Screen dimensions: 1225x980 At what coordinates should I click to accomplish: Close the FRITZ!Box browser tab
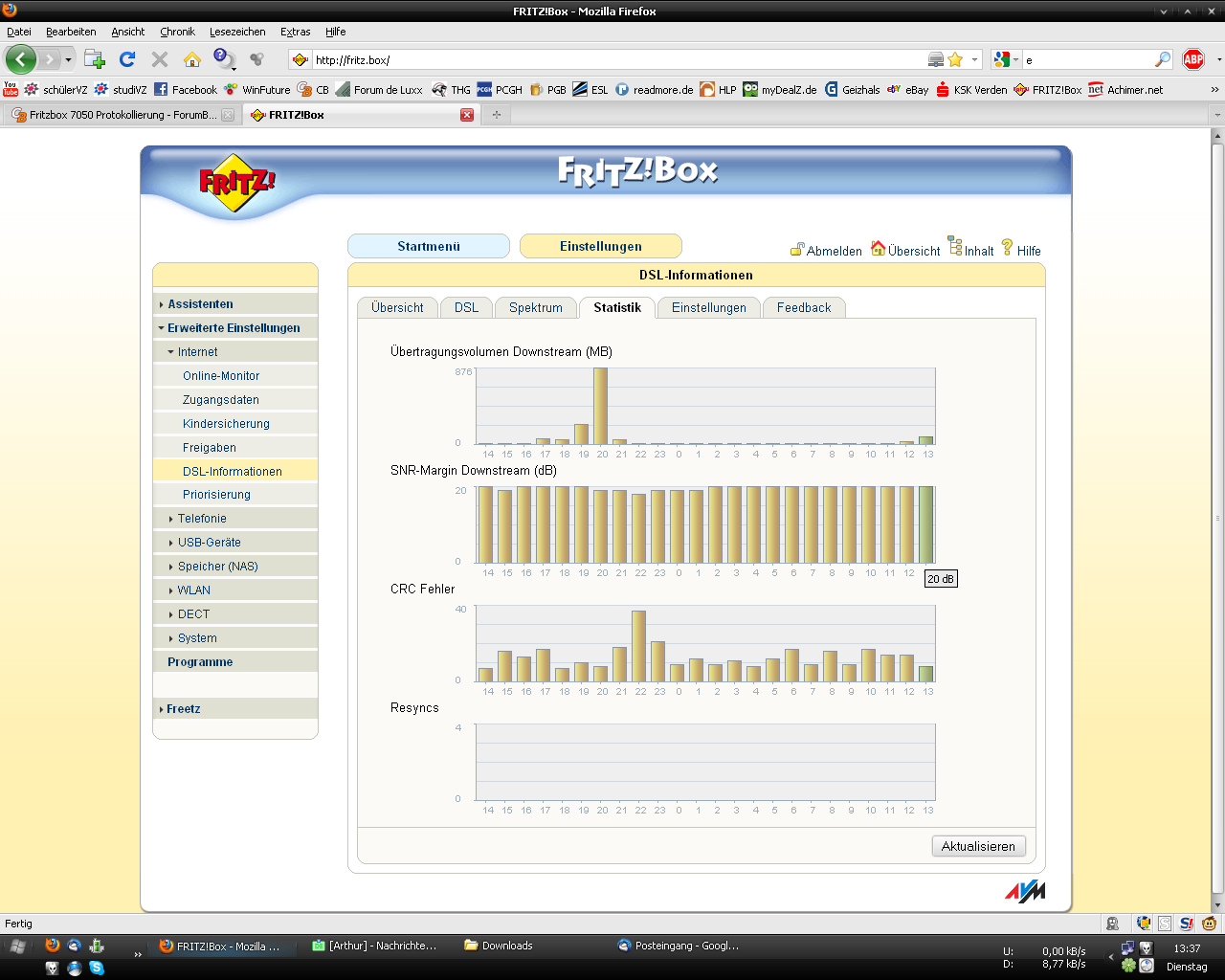[467, 115]
